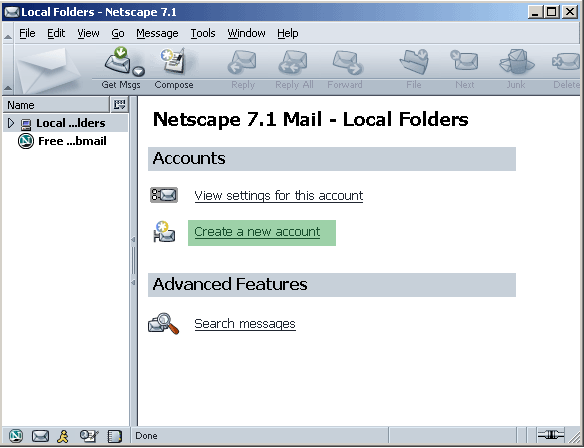
Task: Open Address Book from component bar
Action: pos(115,436)
